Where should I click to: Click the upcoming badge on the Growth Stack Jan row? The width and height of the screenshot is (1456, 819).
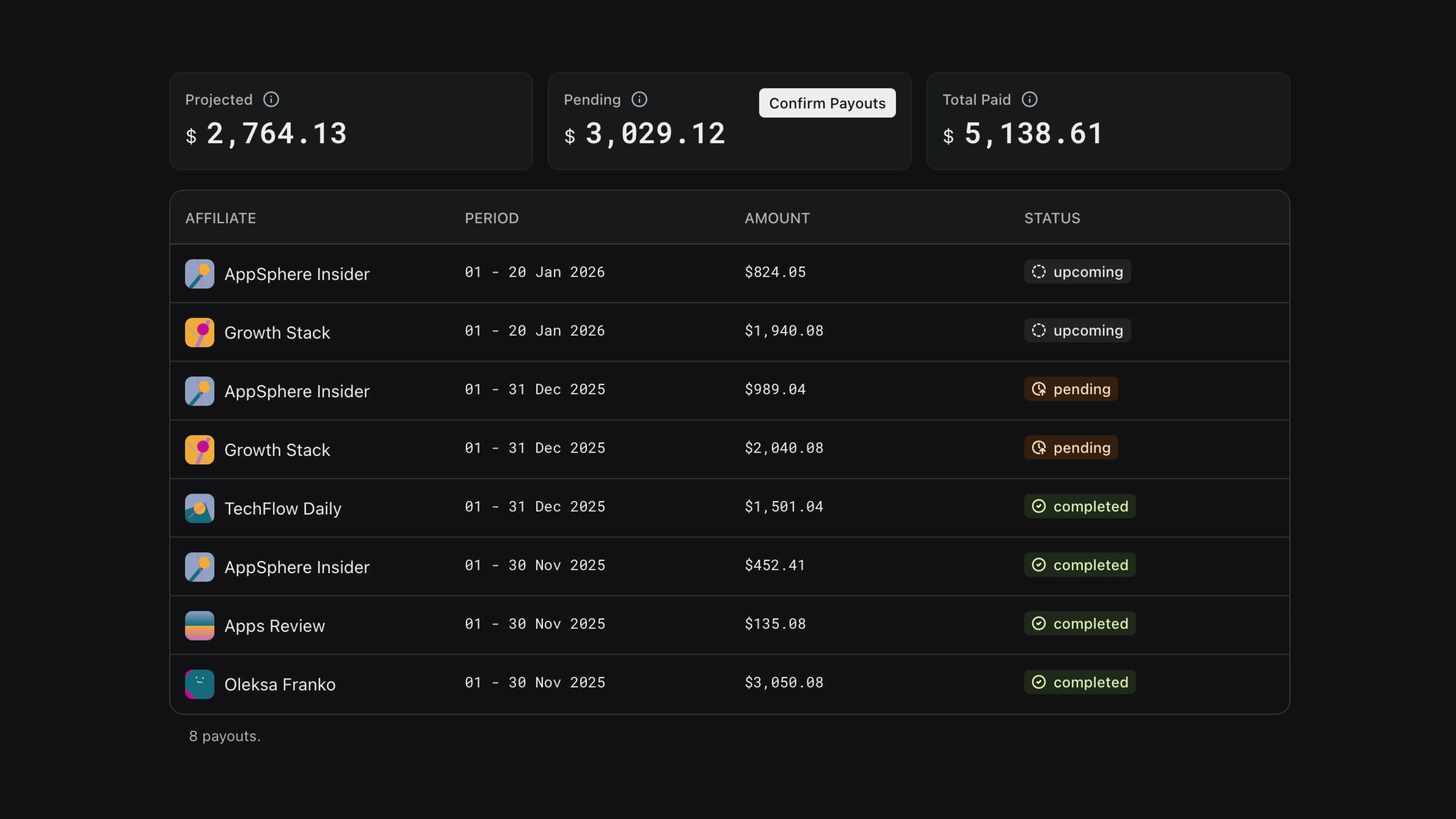coord(1077,330)
